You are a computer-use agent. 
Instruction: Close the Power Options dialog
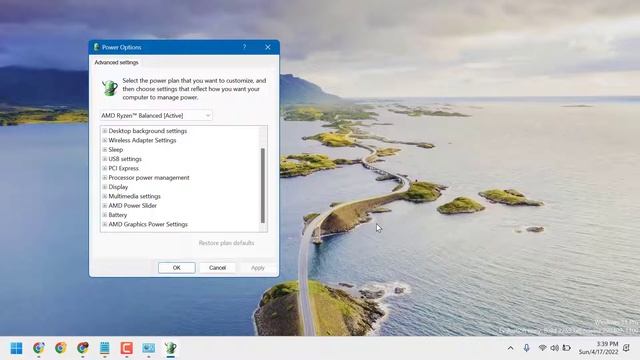pyautogui.click(x=268, y=47)
